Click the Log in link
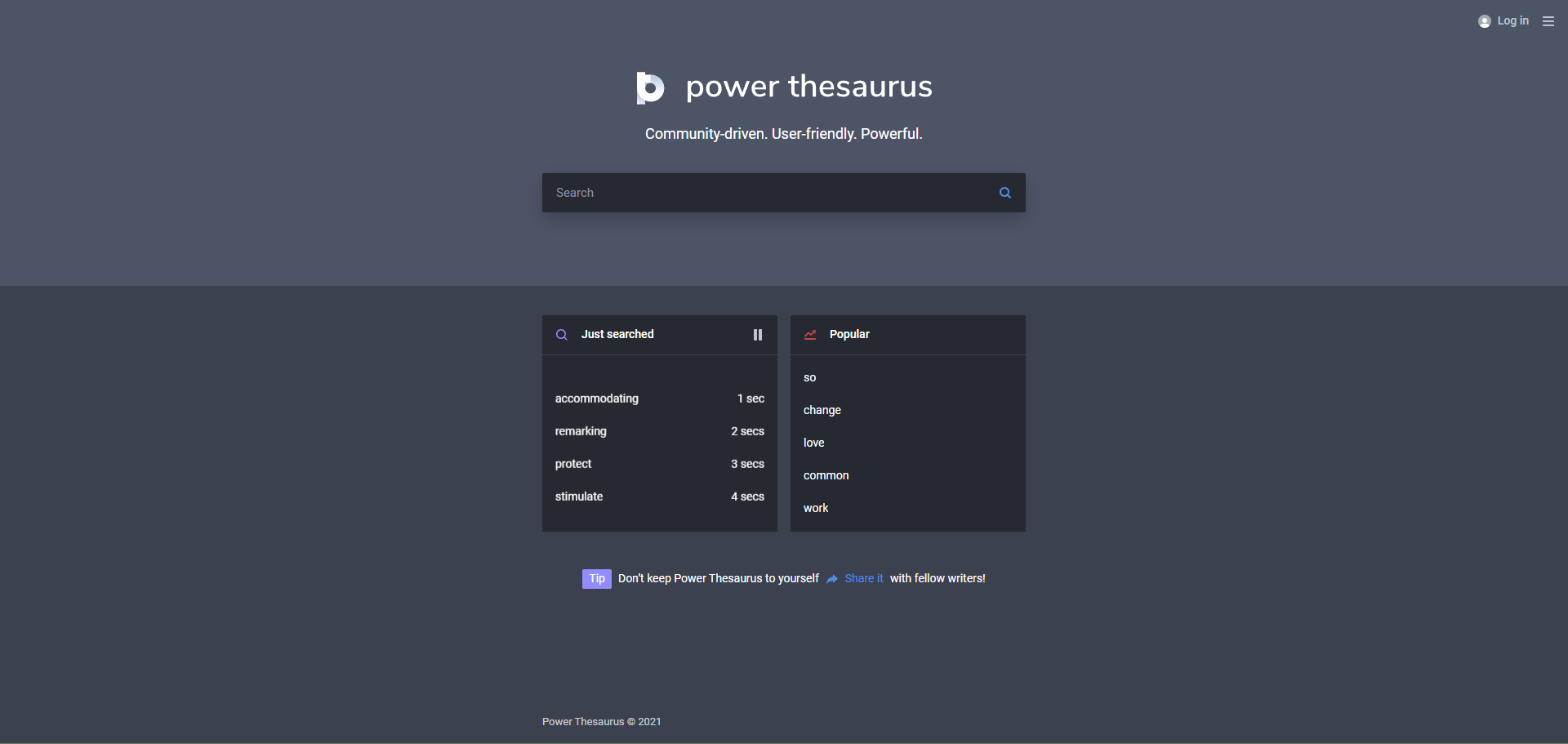 1512,20
